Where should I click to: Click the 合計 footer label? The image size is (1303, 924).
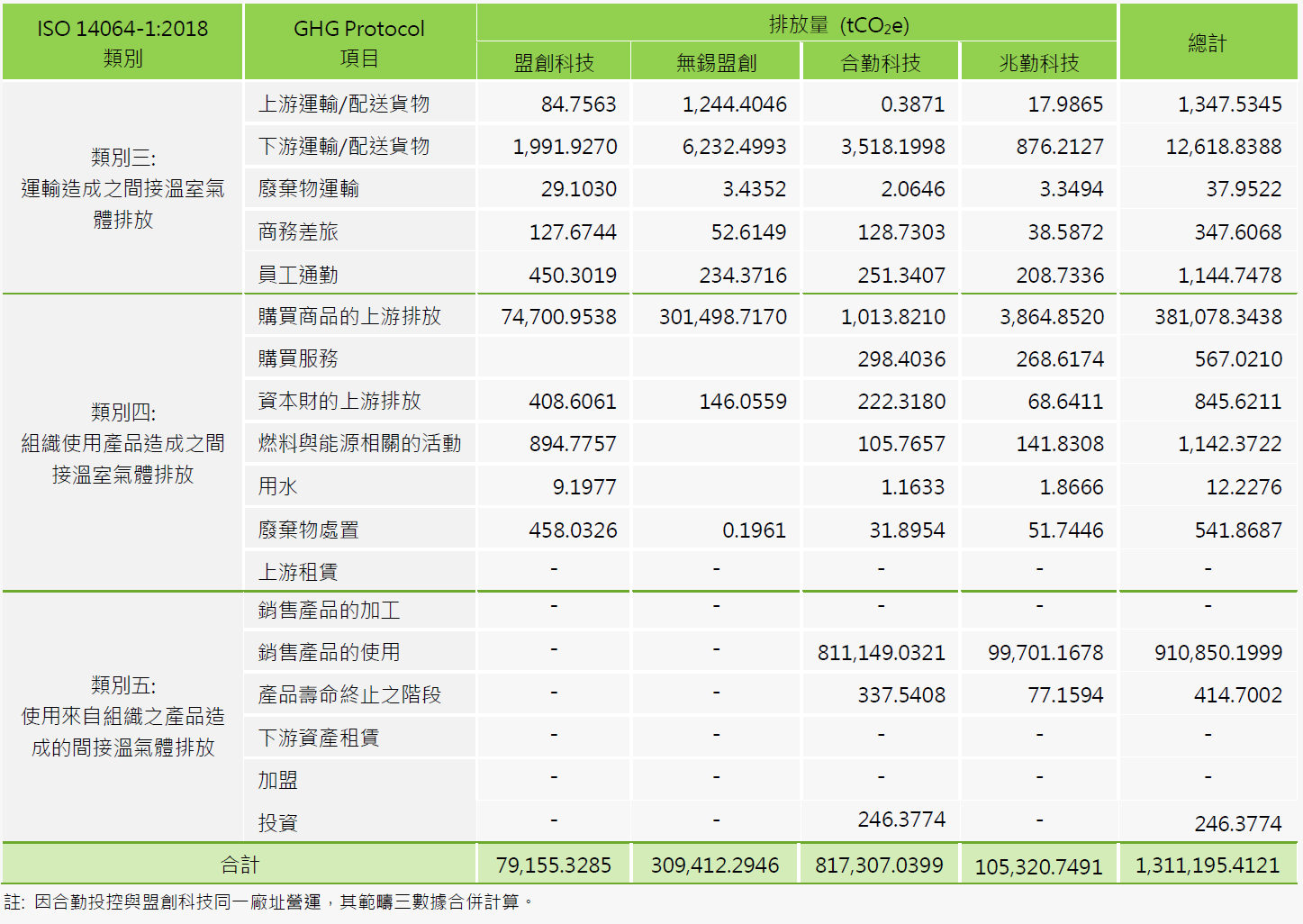240,865
